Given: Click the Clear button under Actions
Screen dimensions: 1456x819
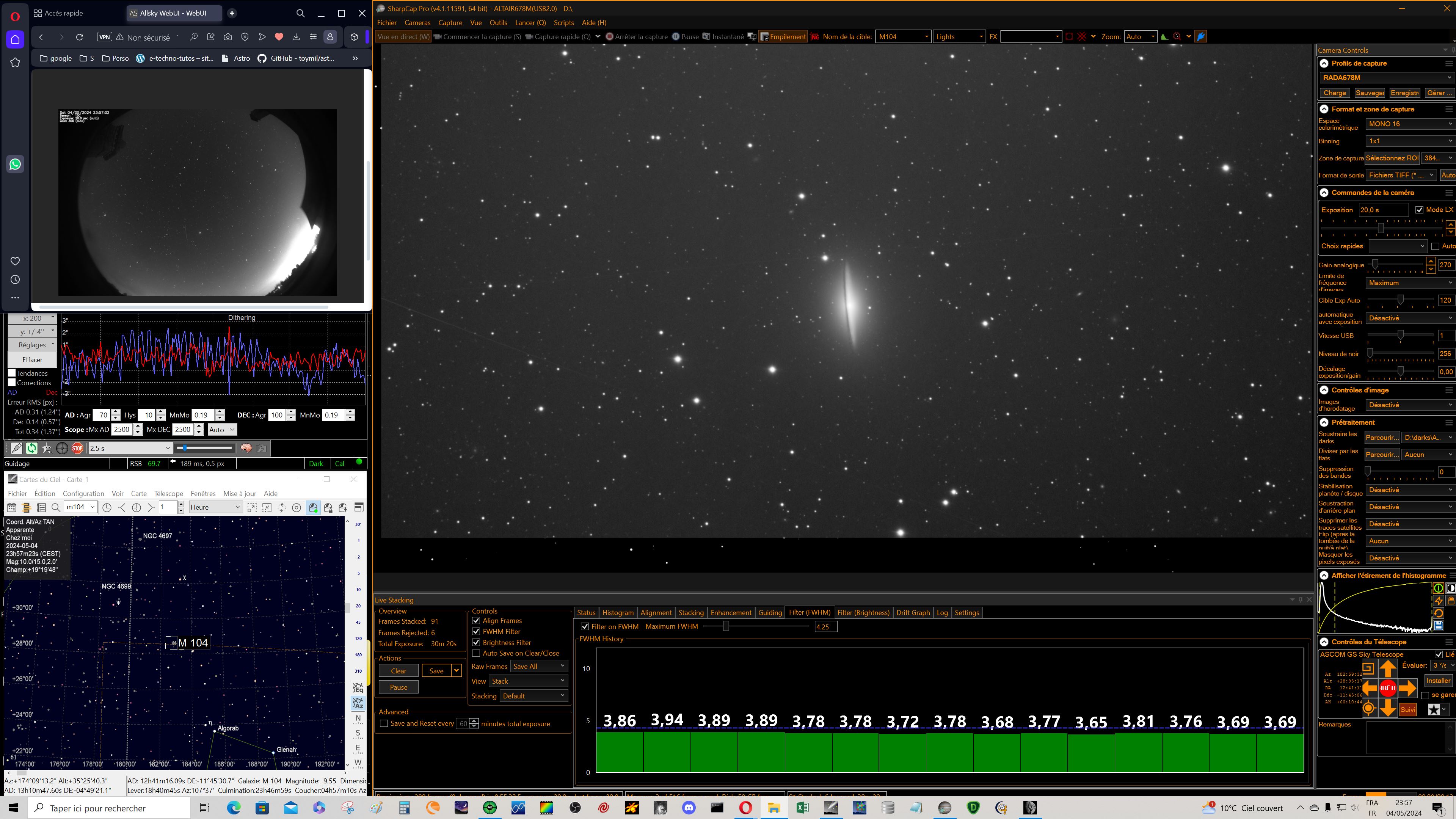Looking at the screenshot, I should click(x=399, y=671).
